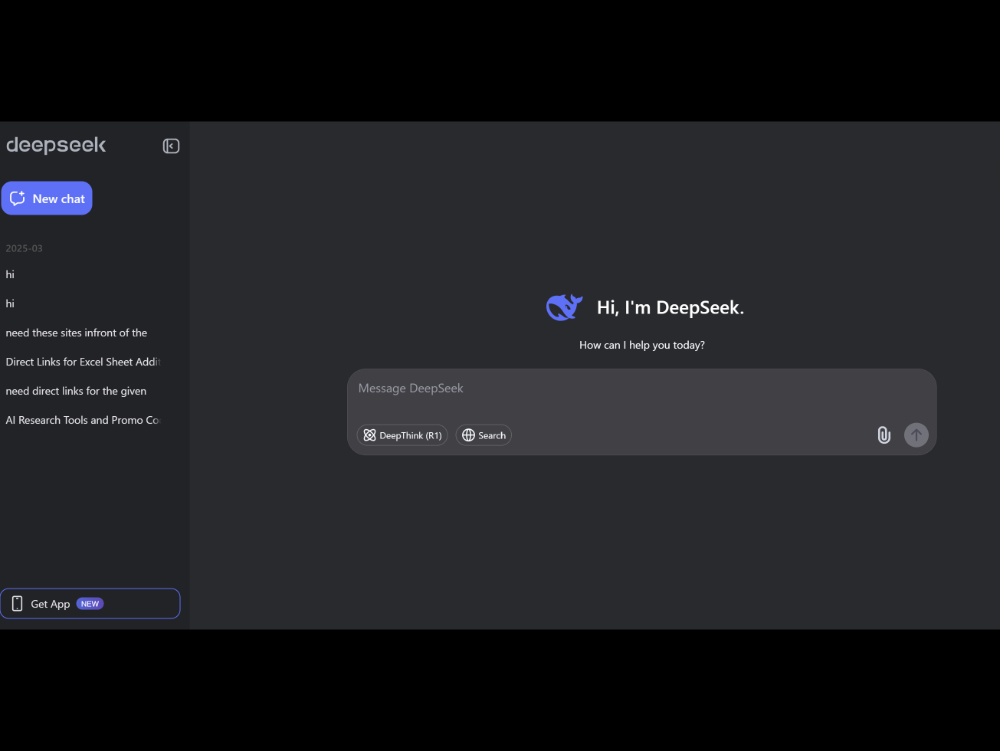Focus the Message DeepSeek input field

coord(642,388)
